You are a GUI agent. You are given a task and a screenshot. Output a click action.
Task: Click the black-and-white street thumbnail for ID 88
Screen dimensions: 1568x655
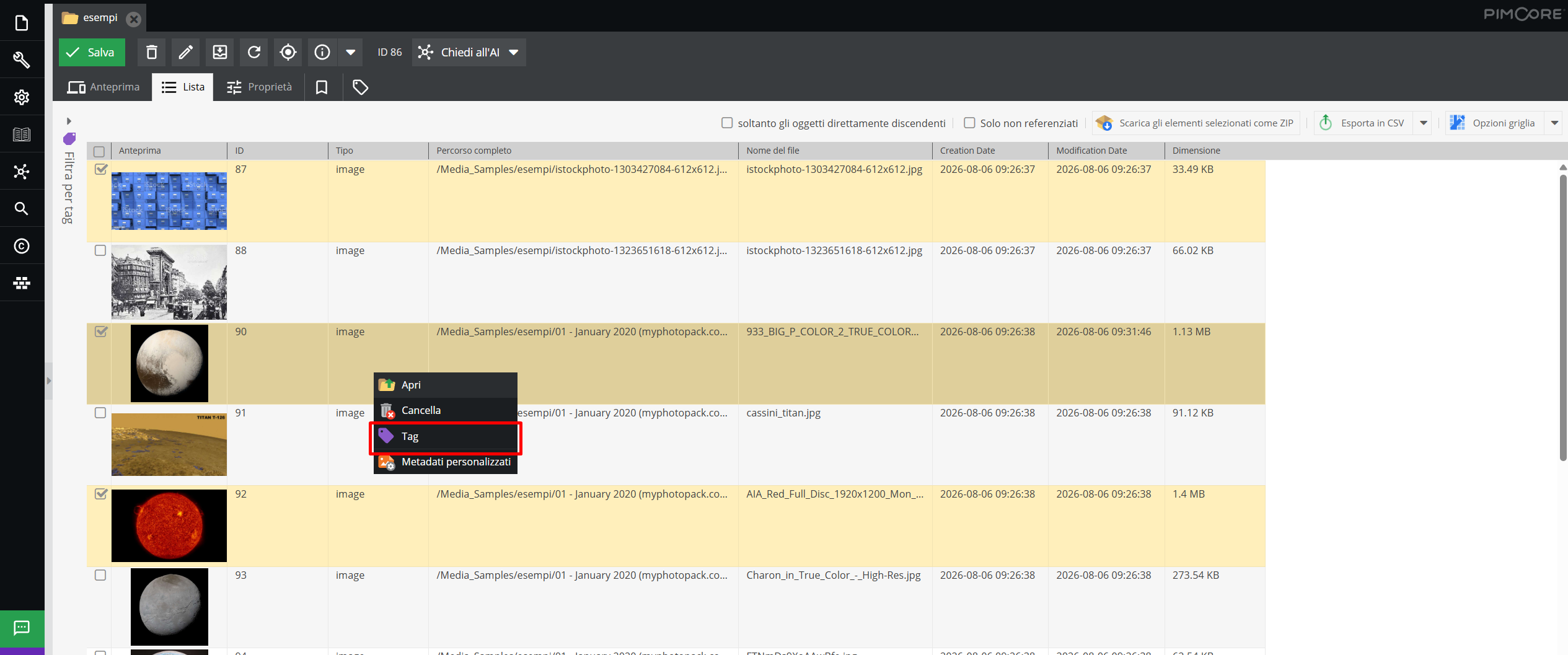(x=169, y=283)
